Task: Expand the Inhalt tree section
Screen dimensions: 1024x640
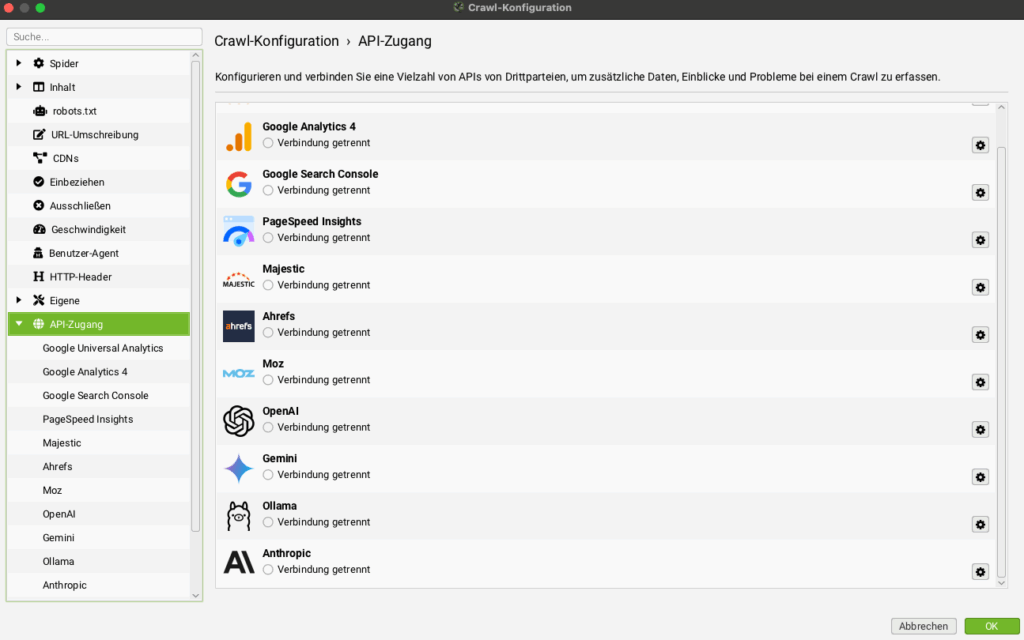Action: [18, 87]
